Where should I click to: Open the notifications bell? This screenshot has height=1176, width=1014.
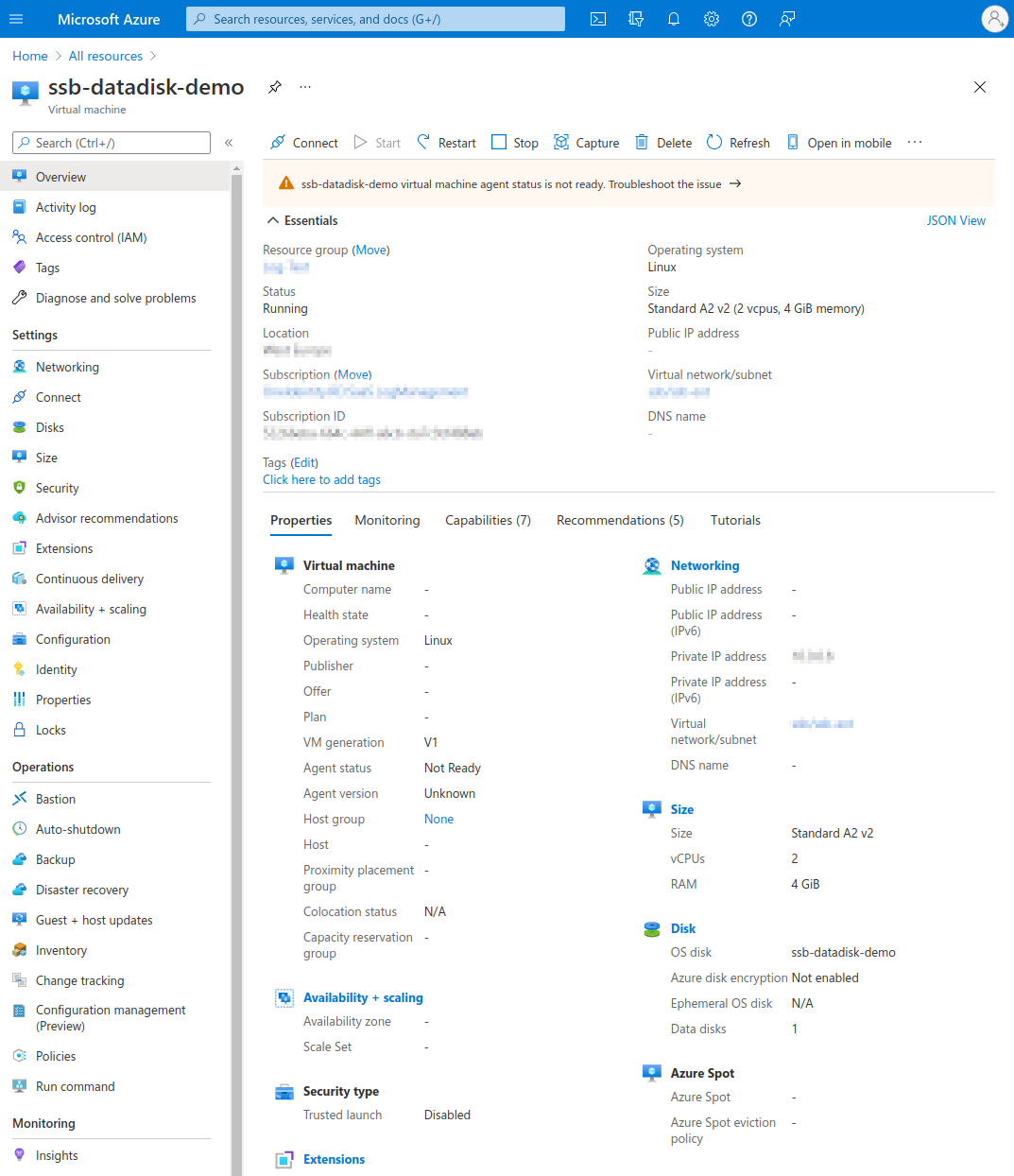click(x=674, y=19)
